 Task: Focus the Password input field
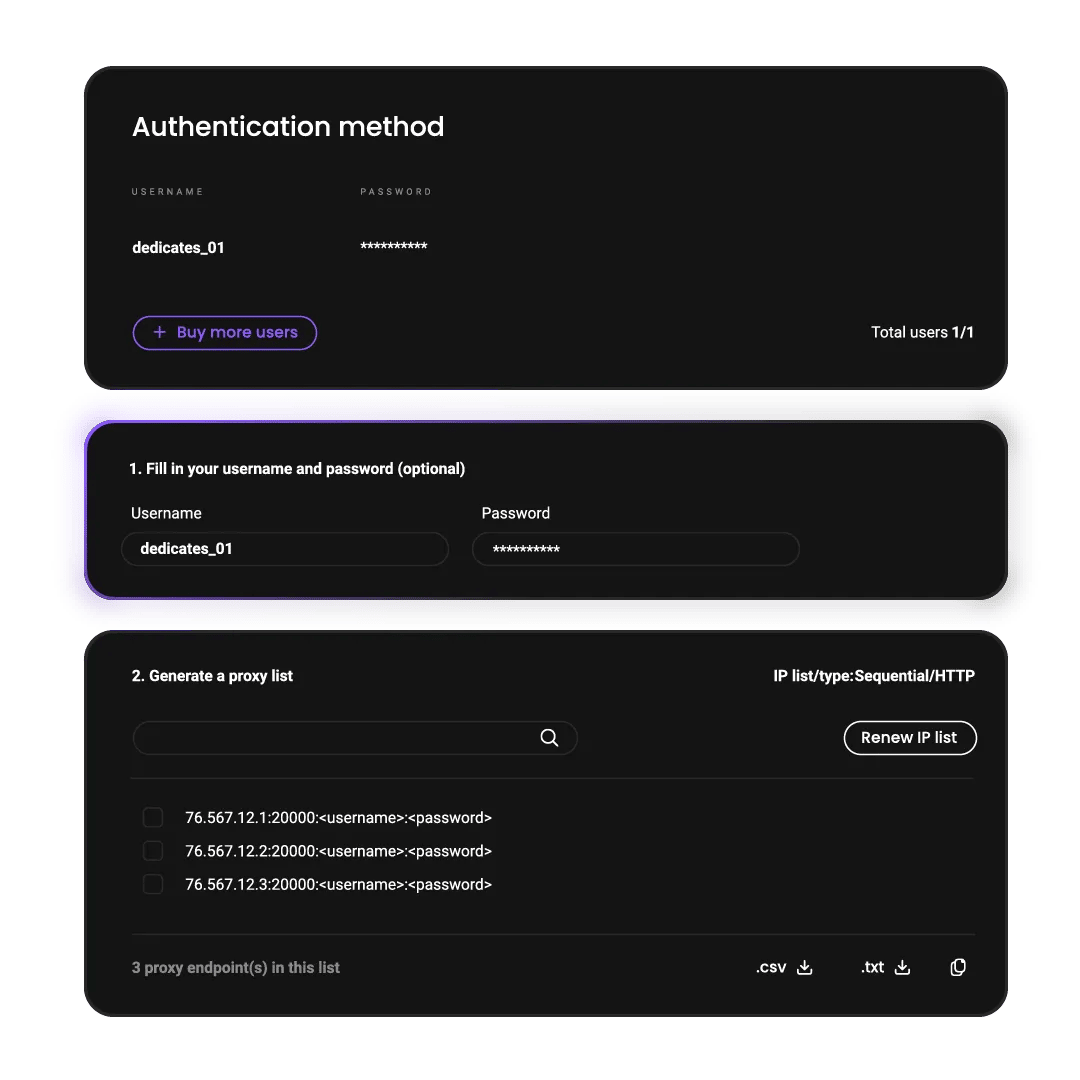pyautogui.click(x=636, y=549)
